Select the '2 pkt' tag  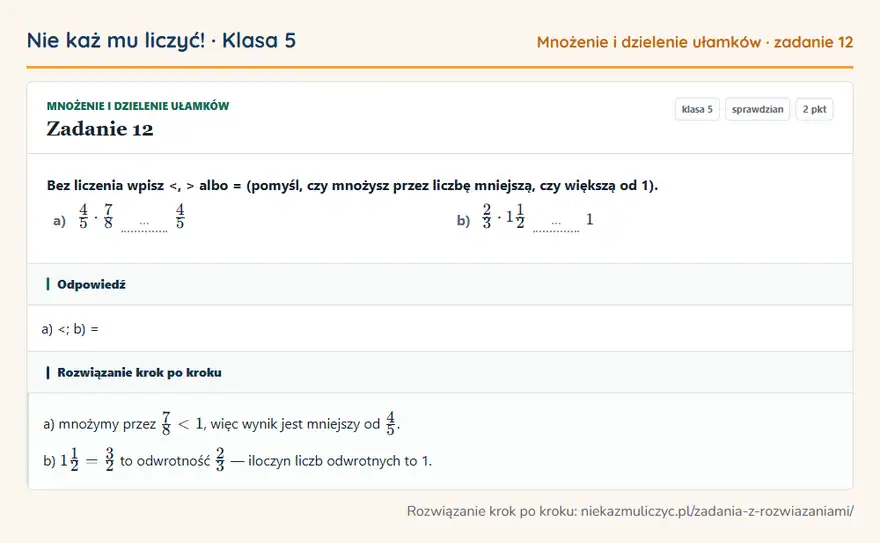point(814,109)
